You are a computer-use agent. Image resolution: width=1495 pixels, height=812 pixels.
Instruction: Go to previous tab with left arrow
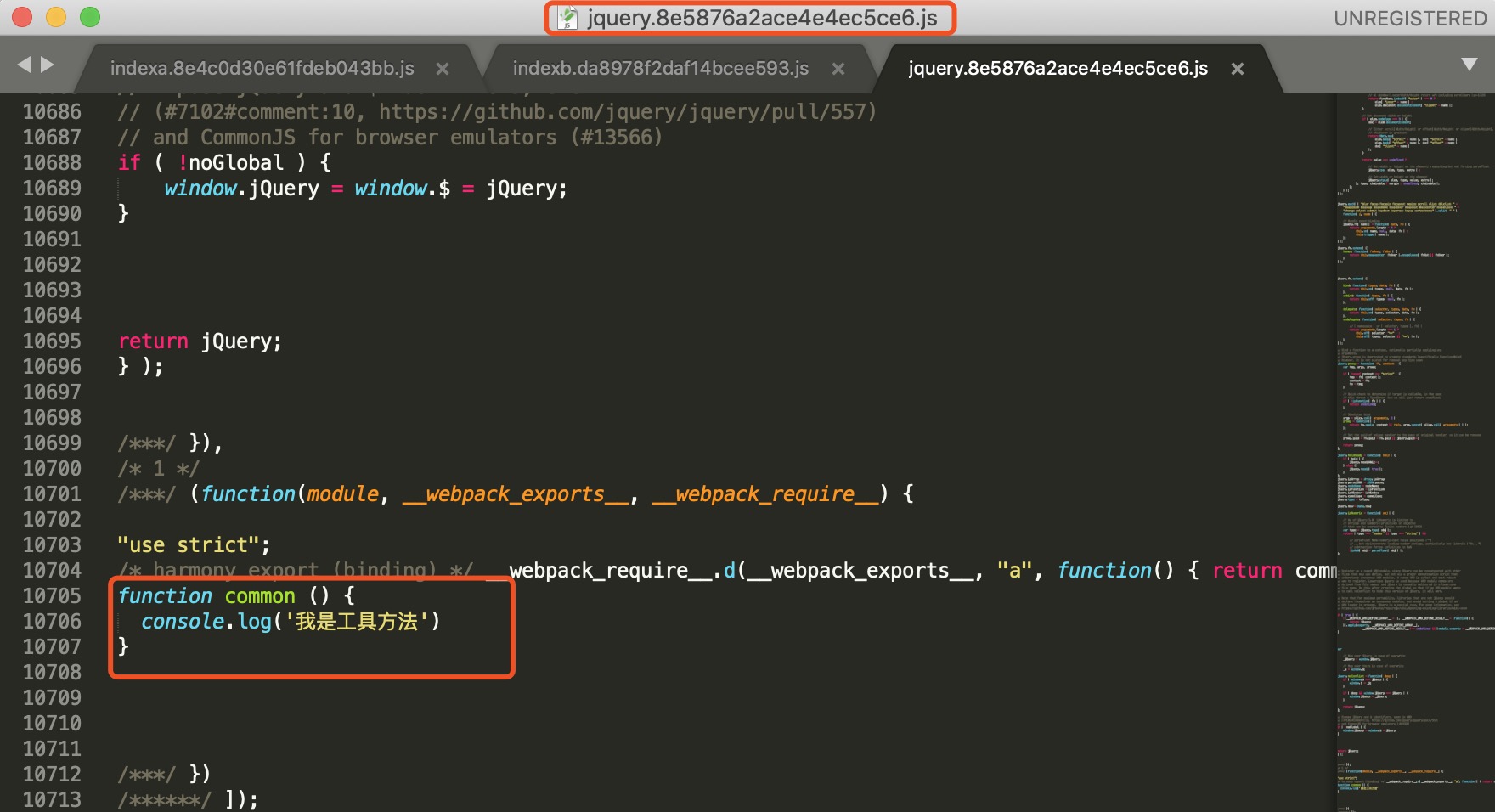click(24, 65)
